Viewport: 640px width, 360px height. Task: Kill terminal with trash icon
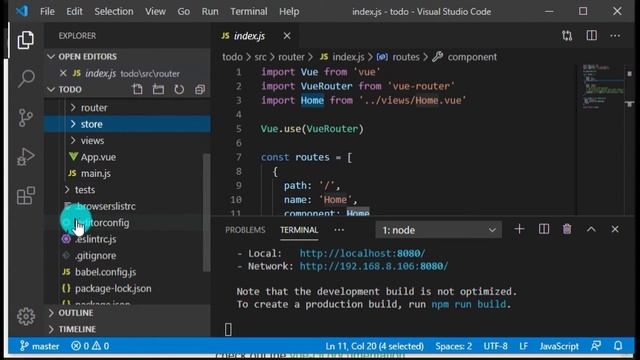[567, 229]
